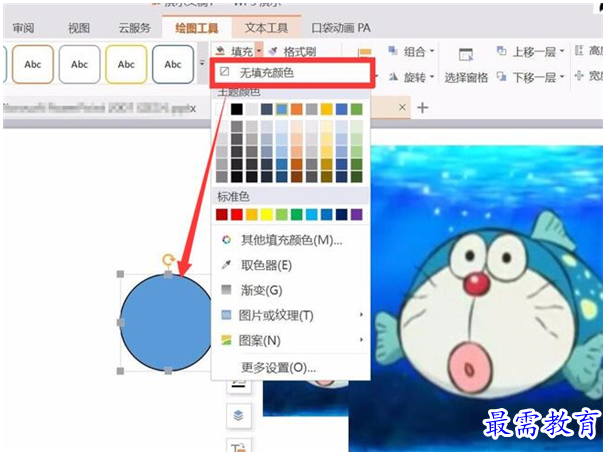
Task: Pick the yellow standard color swatch
Action: pyautogui.click(x=267, y=214)
